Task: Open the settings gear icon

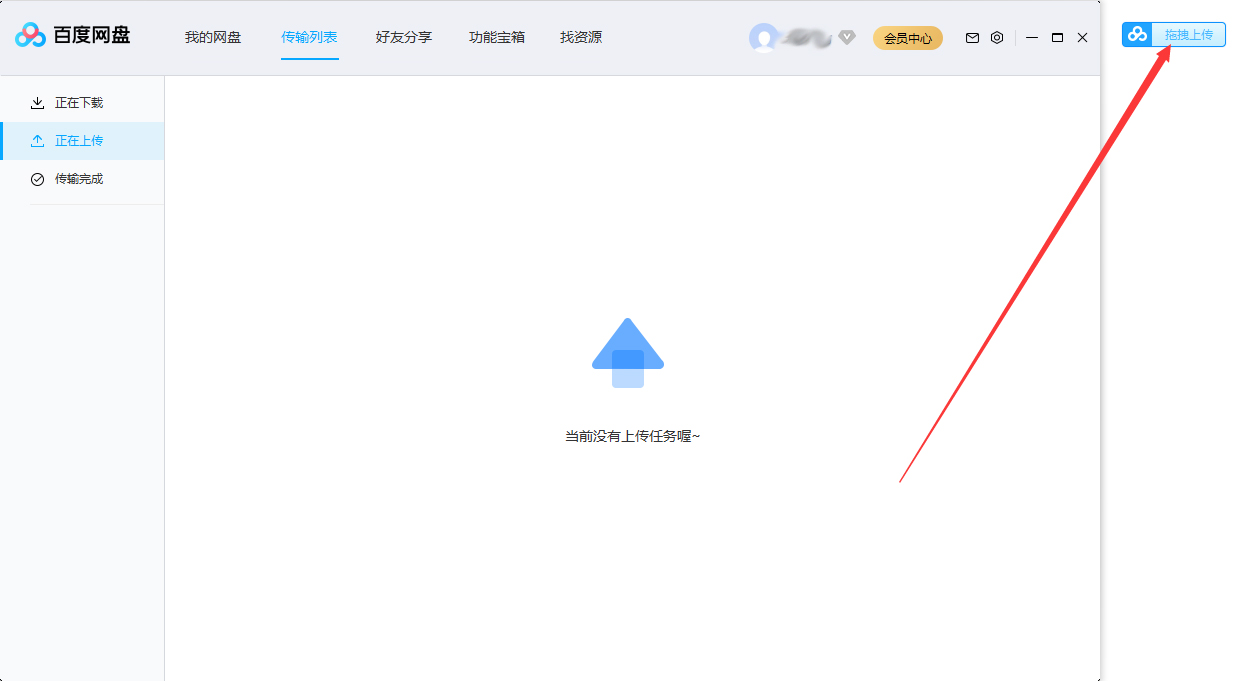Action: [996, 37]
